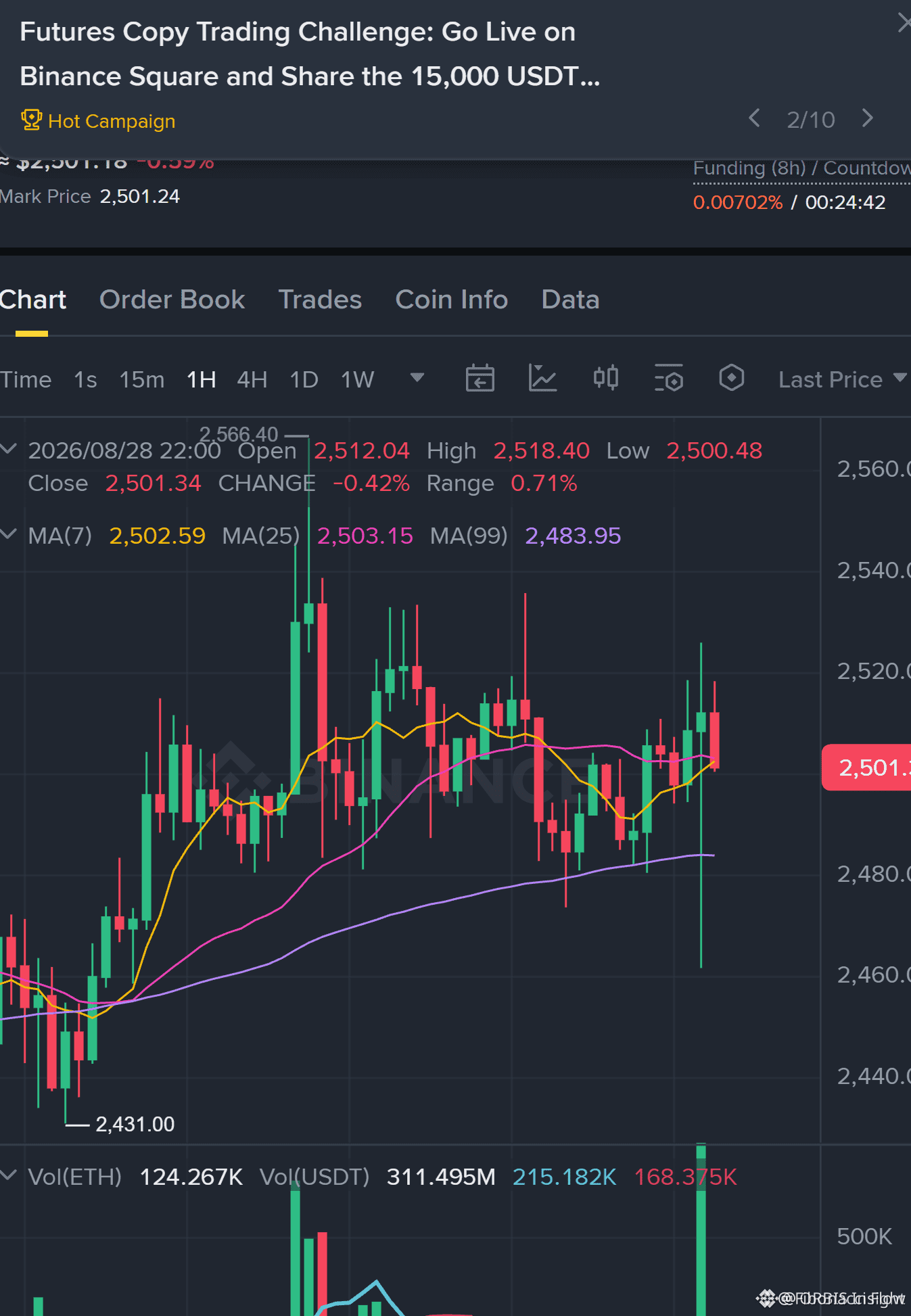
Task: Click the High 2,518.40 value
Action: 542,450
